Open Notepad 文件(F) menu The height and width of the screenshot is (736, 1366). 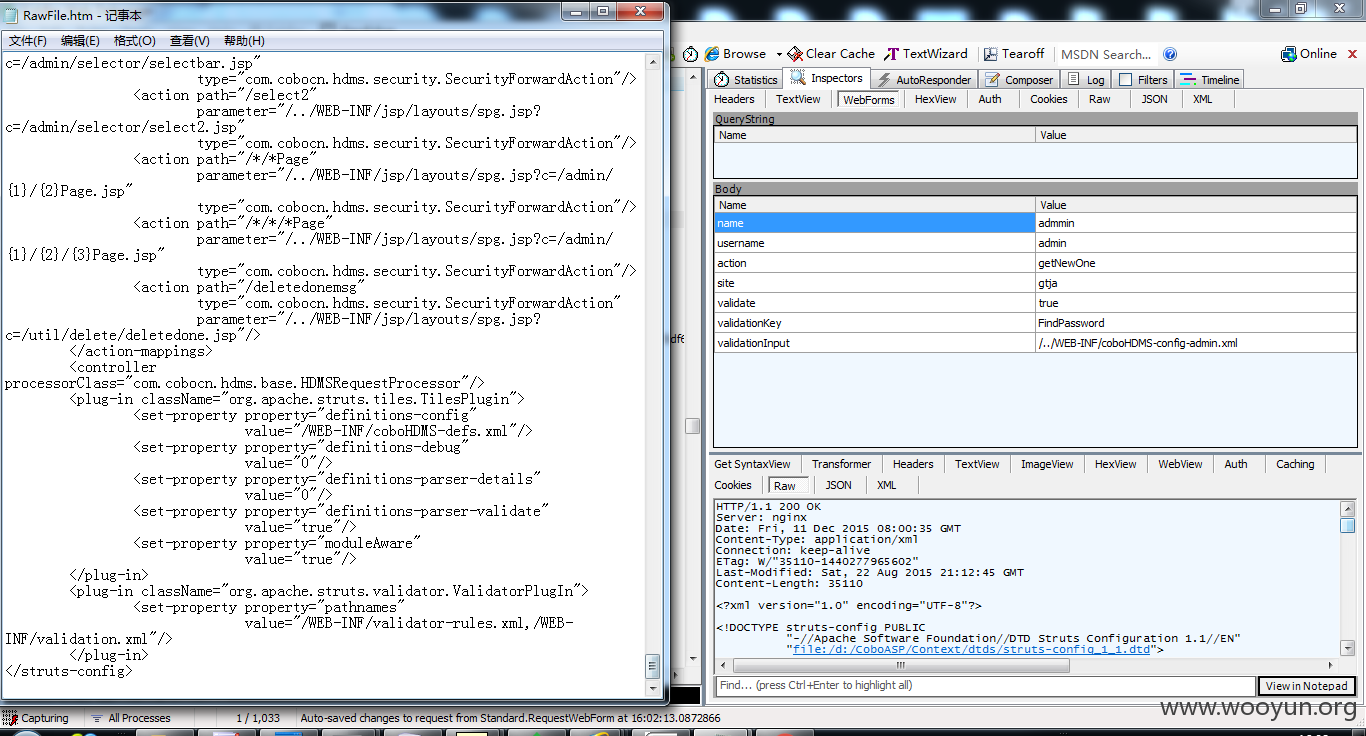(x=28, y=41)
